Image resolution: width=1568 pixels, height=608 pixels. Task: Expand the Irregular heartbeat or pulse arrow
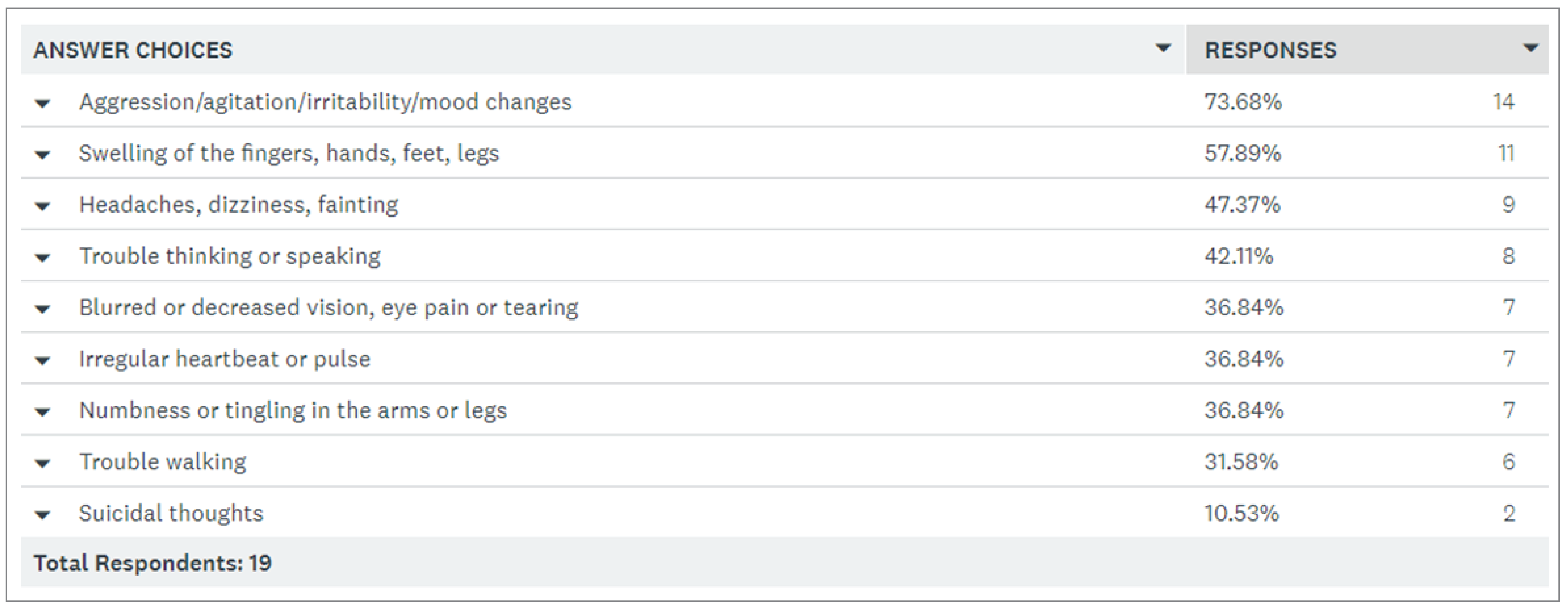click(43, 361)
